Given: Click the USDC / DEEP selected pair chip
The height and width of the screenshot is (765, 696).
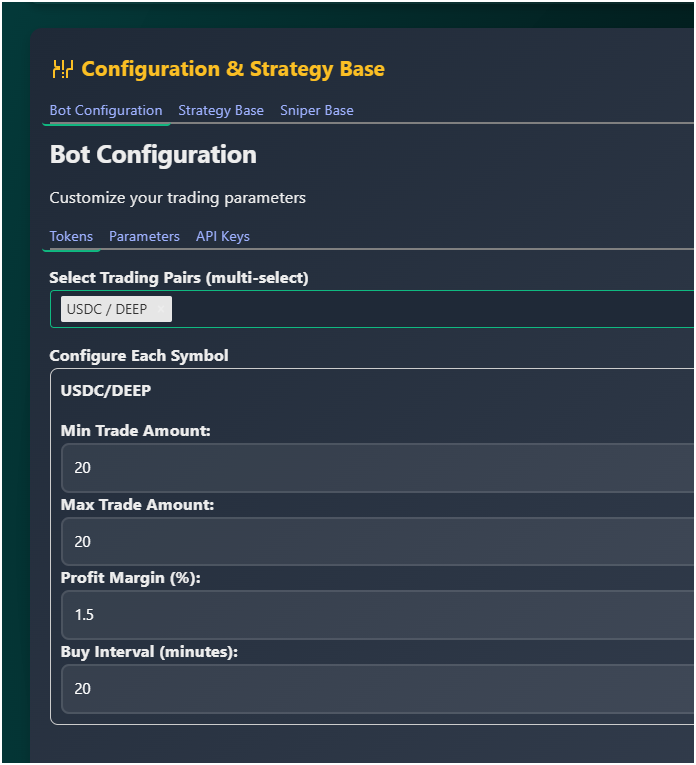Looking at the screenshot, I should [x=116, y=309].
